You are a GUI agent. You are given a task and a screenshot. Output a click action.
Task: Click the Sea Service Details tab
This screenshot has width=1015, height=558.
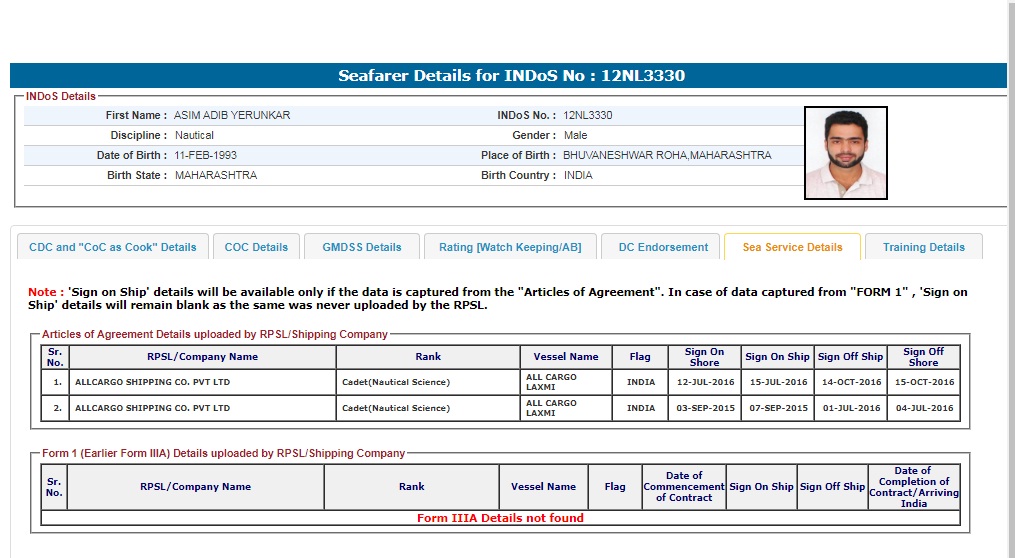(792, 247)
